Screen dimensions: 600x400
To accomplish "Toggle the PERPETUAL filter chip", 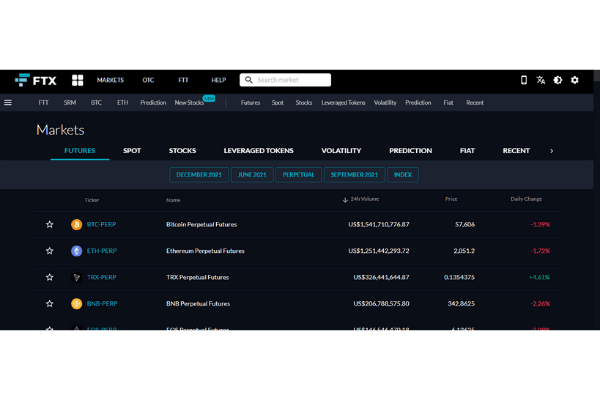I will (298, 174).
